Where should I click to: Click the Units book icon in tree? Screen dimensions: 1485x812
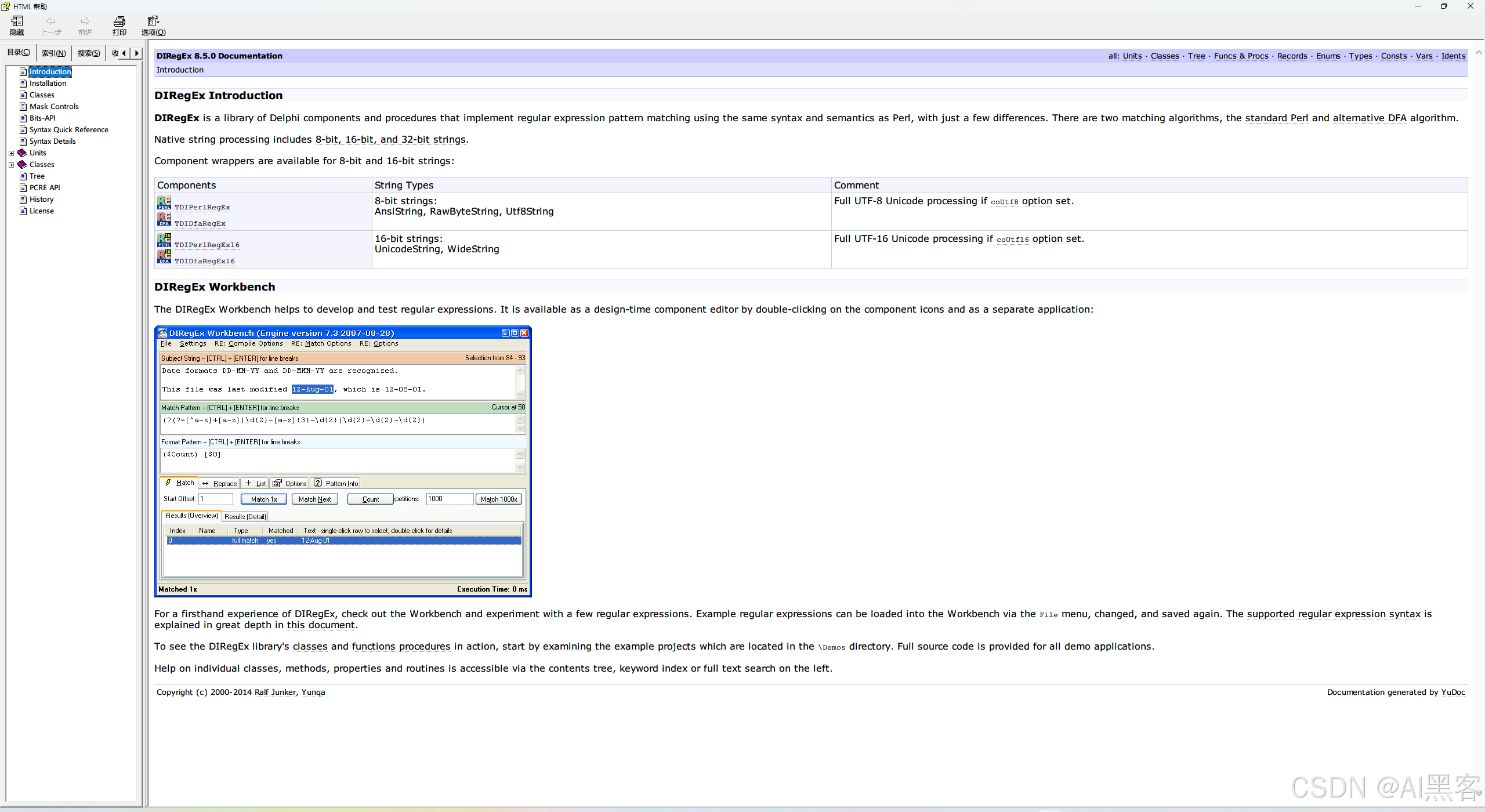click(x=23, y=153)
